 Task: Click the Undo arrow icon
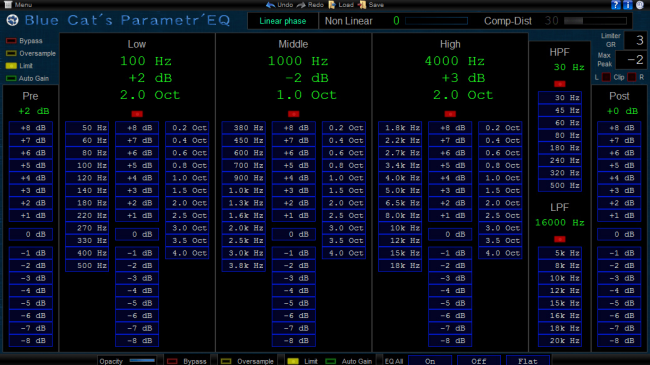tap(270, 5)
